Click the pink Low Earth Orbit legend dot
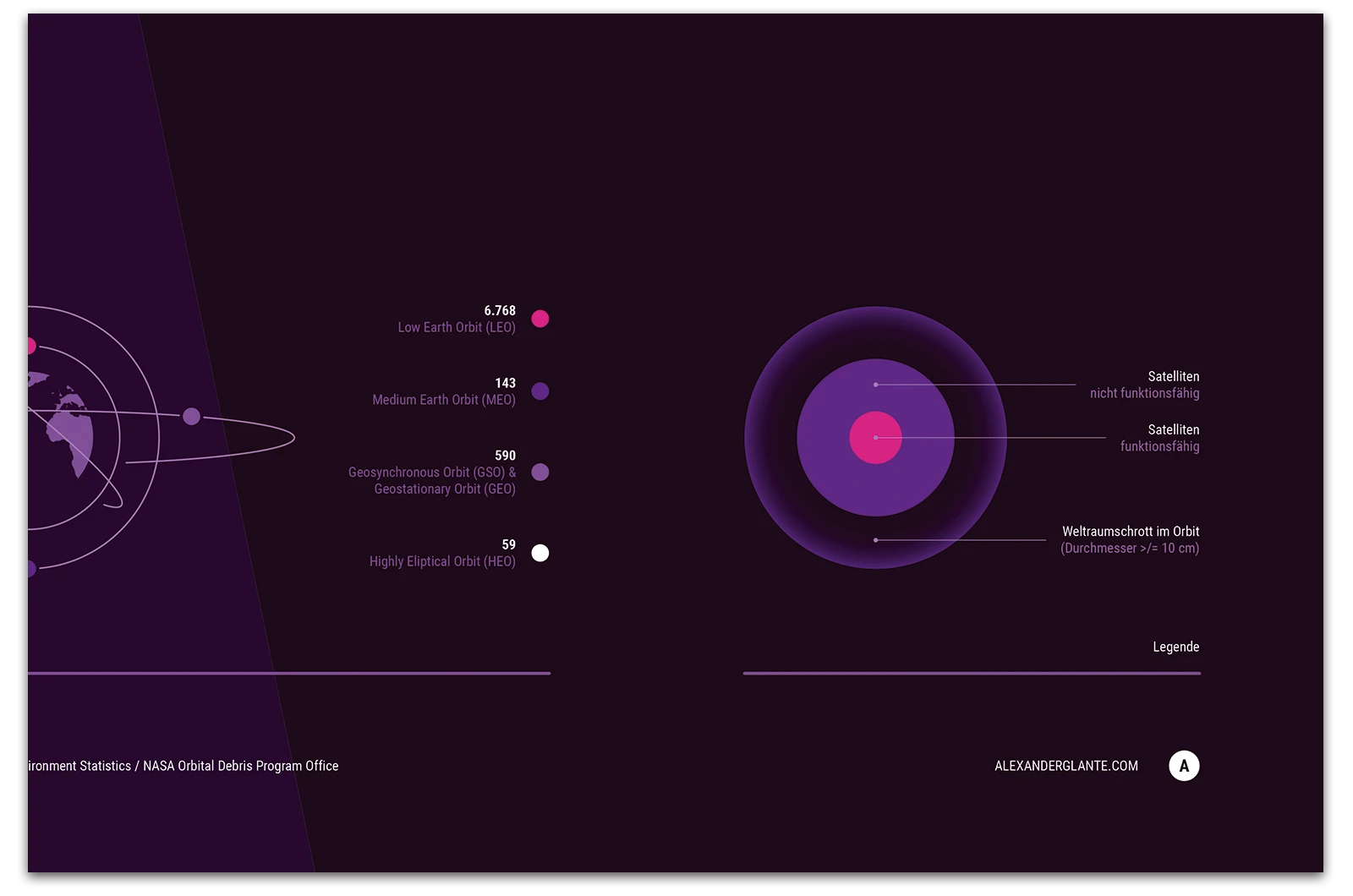Image resolution: width=1353 pixels, height=896 pixels. click(x=540, y=319)
